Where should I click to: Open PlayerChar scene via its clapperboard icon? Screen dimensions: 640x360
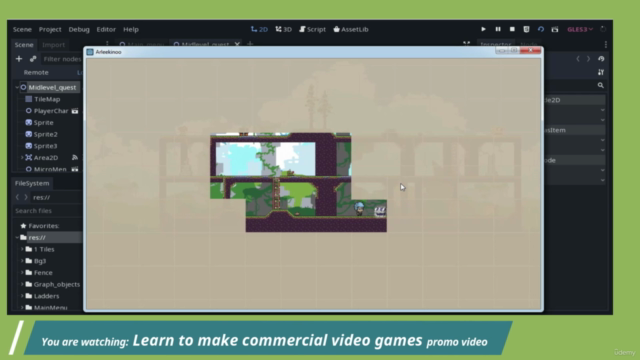tap(75, 111)
